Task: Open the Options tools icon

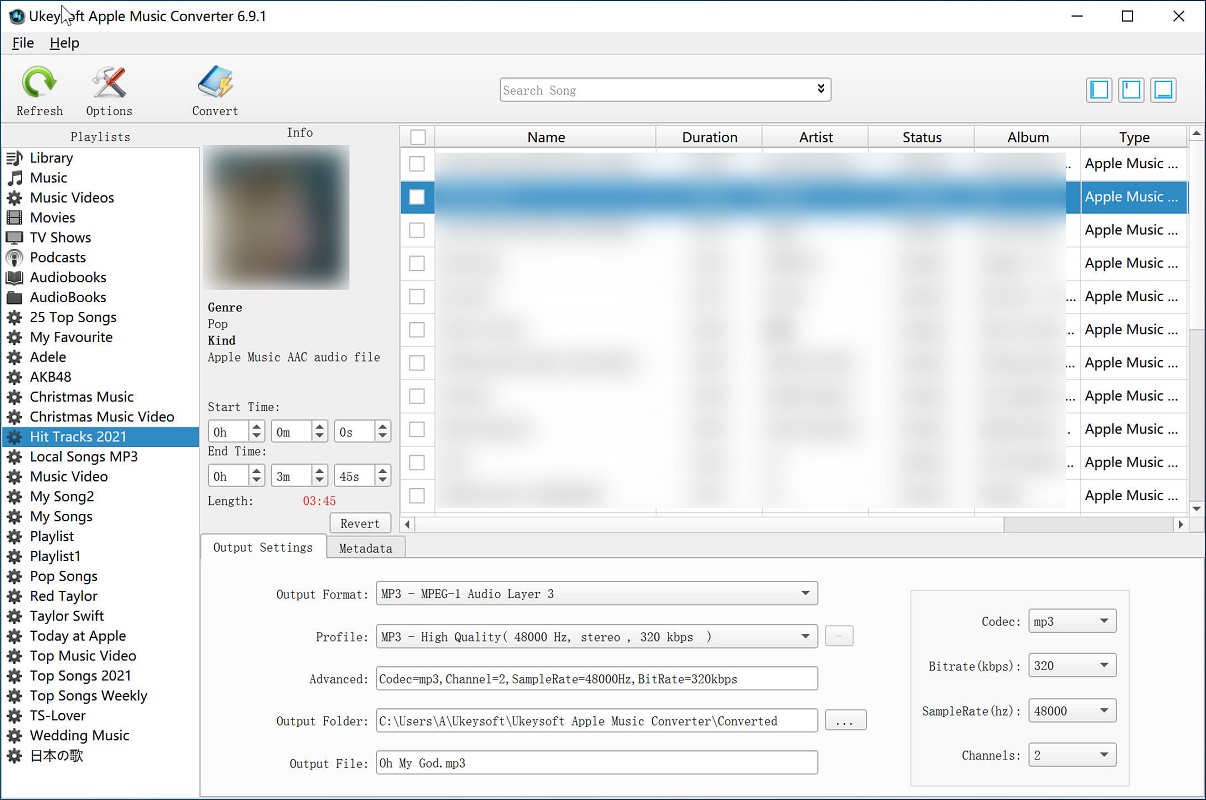Action: (109, 83)
